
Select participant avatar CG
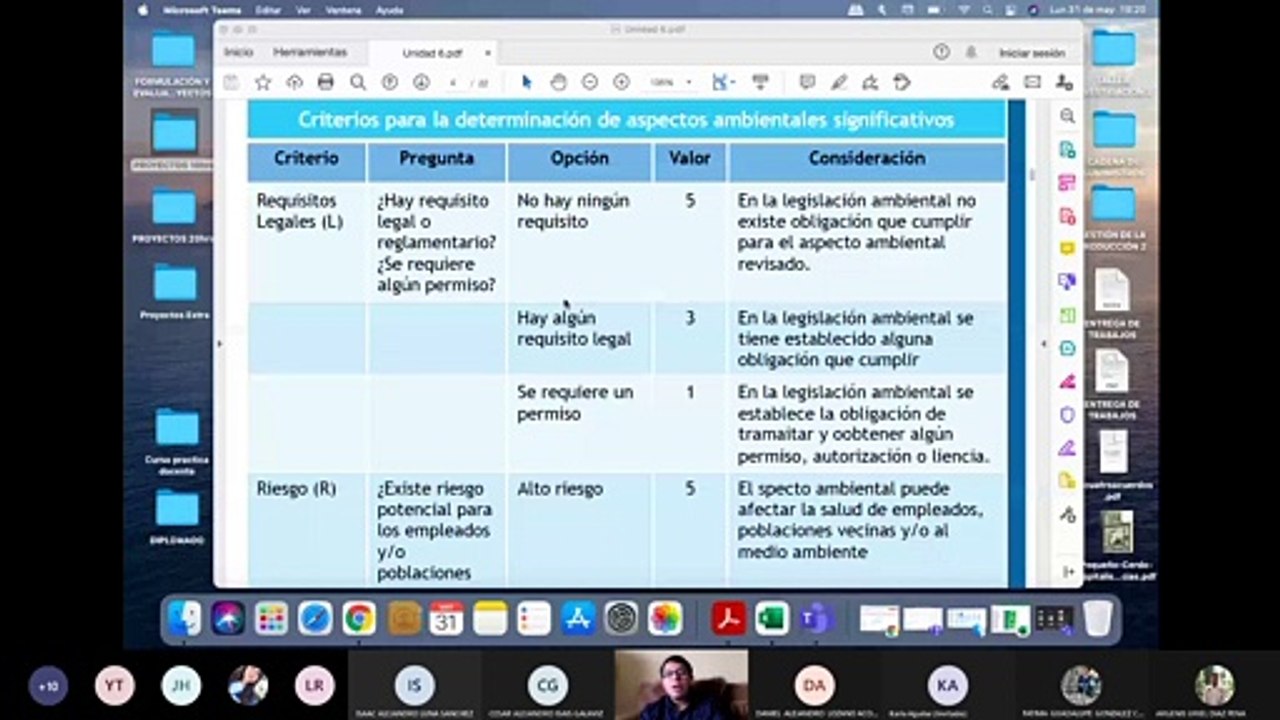click(x=547, y=686)
